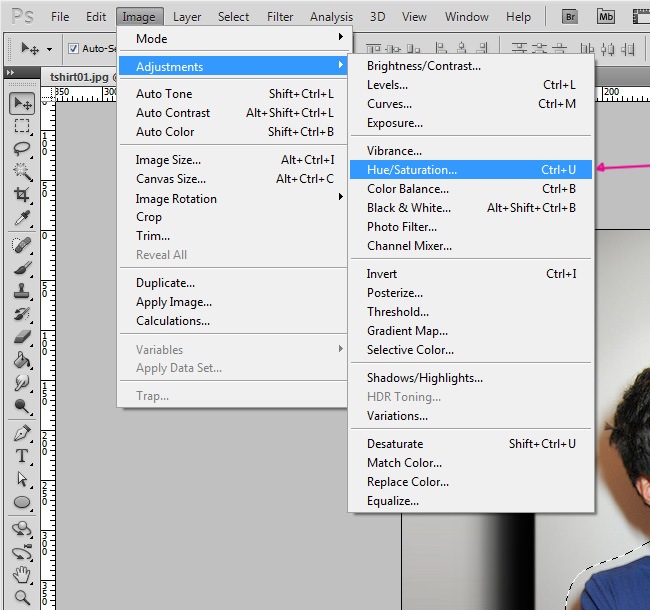Select the Eyedropper tool
The height and width of the screenshot is (610, 650).
click(x=22, y=218)
